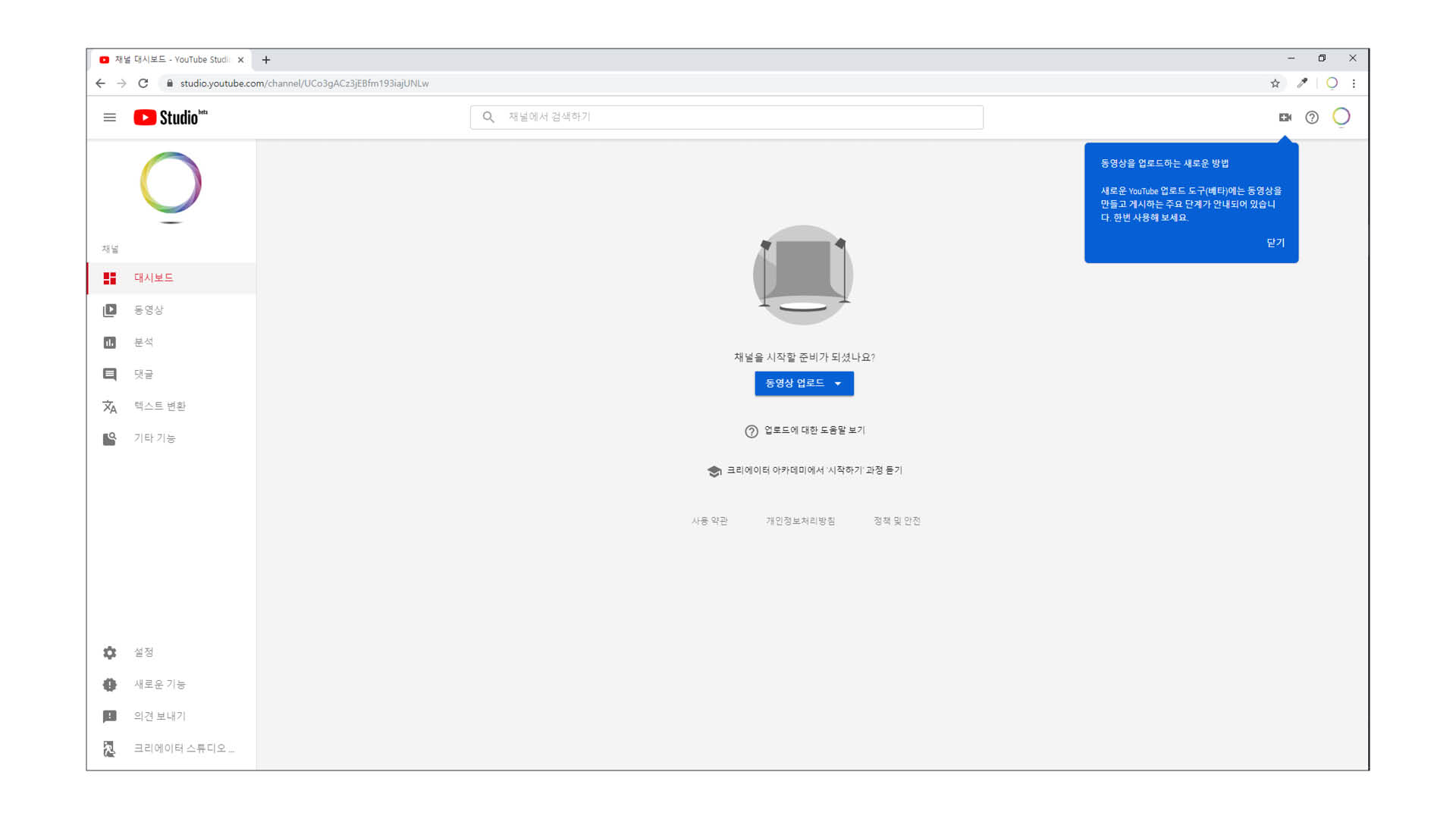Viewport: 1456px width, 819px height.
Task: Close the 채널 대시보드 browser tab
Action: point(240,60)
